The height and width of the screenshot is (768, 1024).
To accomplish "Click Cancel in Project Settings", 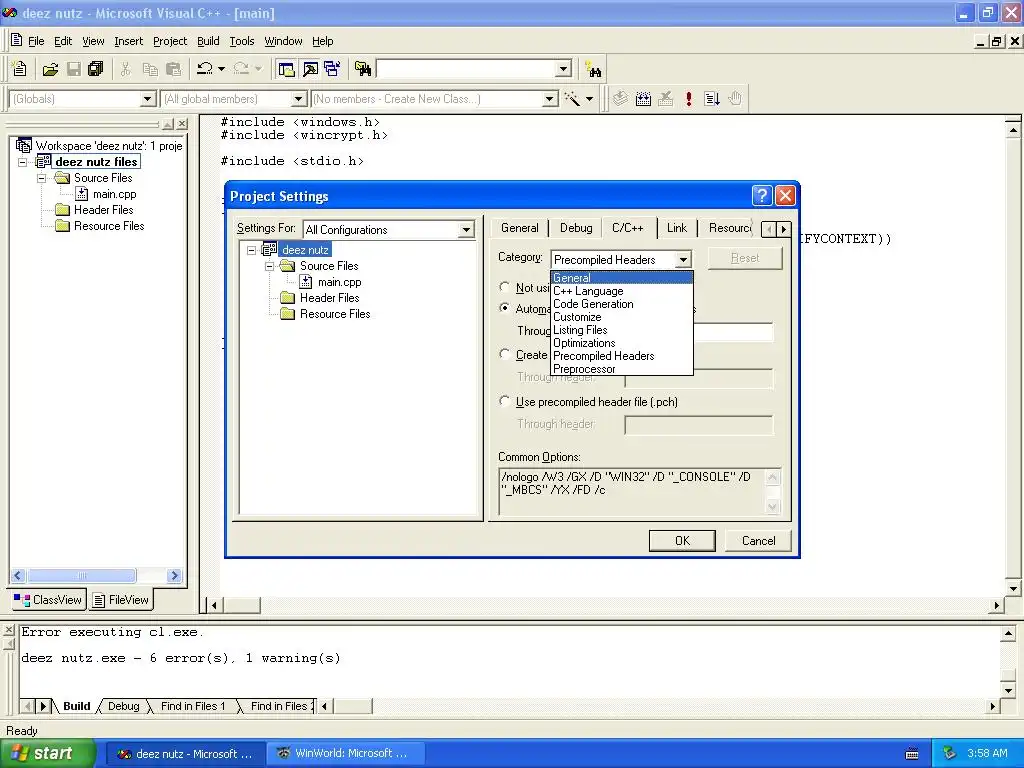I will coord(758,541).
